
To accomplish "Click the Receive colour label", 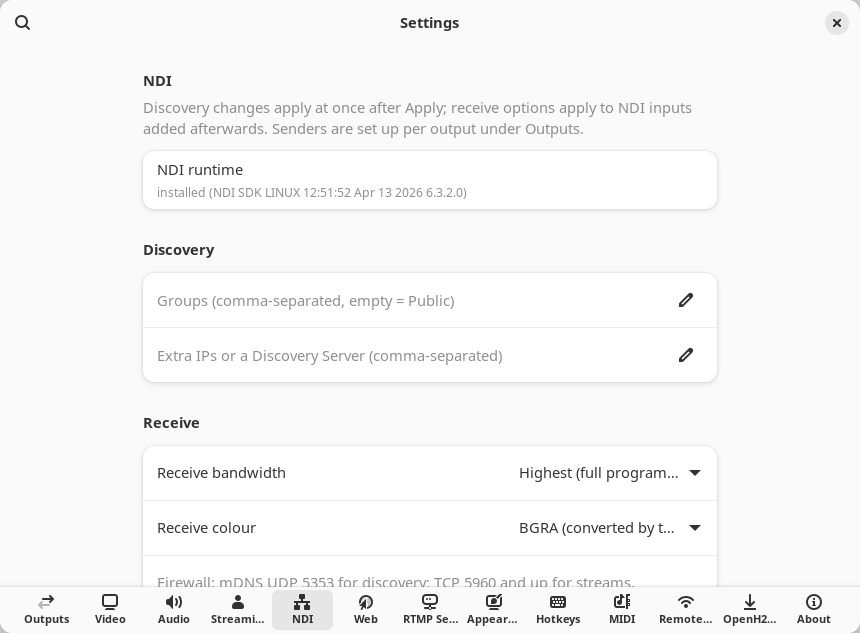I will (x=206, y=528).
